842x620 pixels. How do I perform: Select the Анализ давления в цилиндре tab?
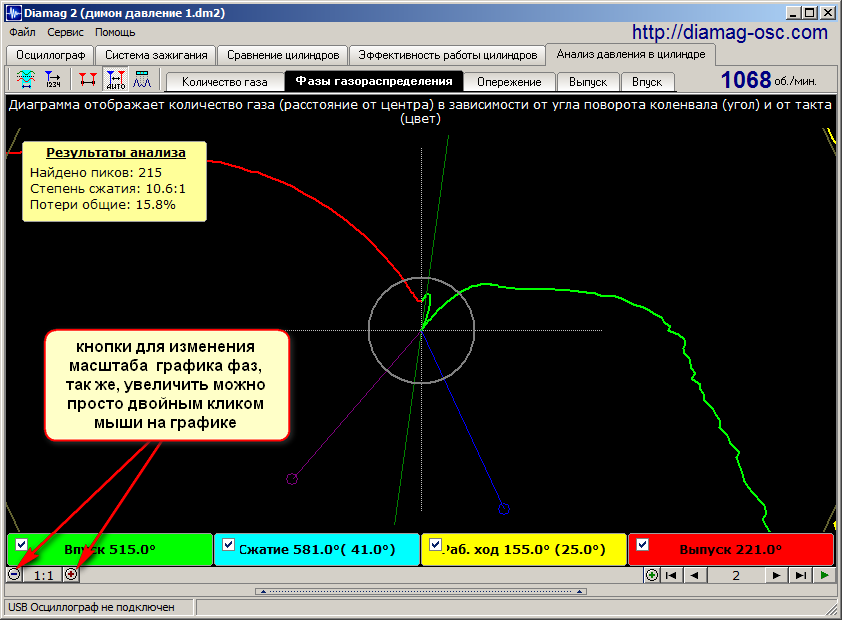(x=631, y=54)
